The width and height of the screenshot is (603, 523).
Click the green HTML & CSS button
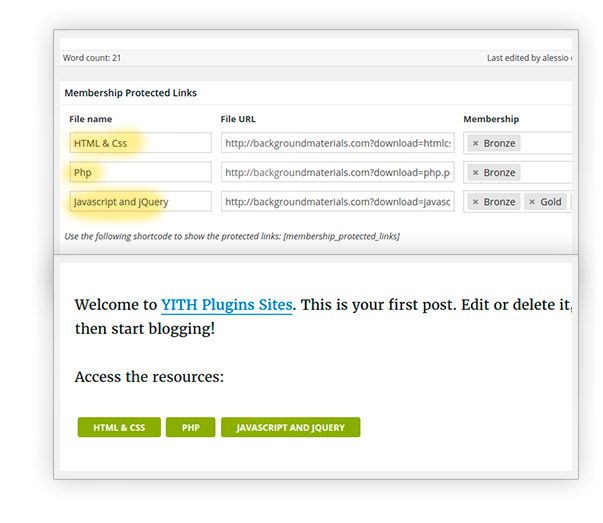(119, 427)
